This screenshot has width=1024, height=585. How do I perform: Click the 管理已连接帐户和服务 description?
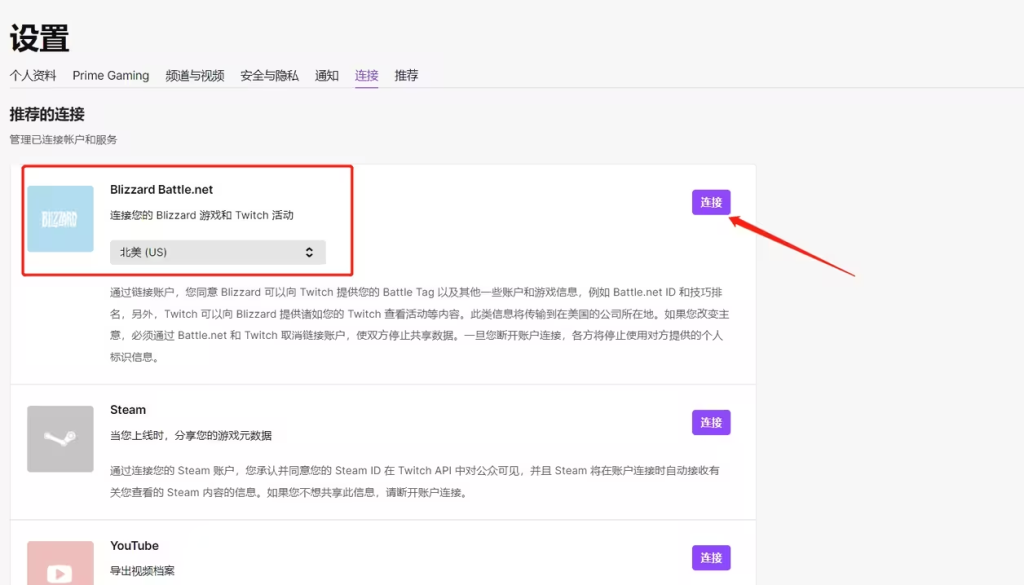[x=63, y=140]
